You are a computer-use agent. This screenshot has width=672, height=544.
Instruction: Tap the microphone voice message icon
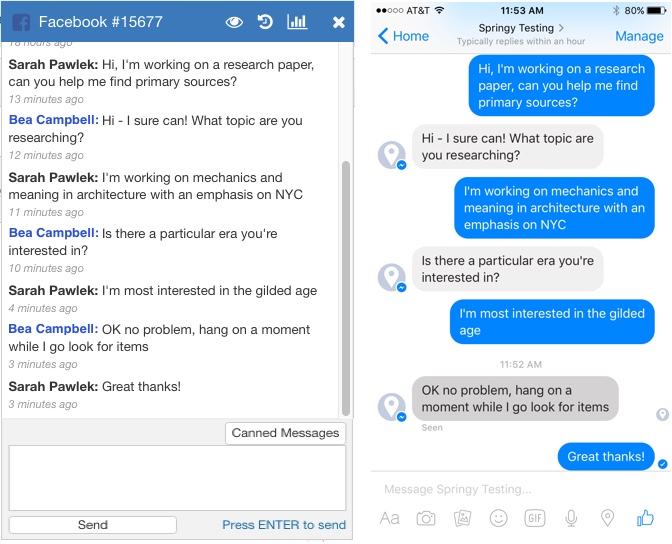click(x=571, y=518)
